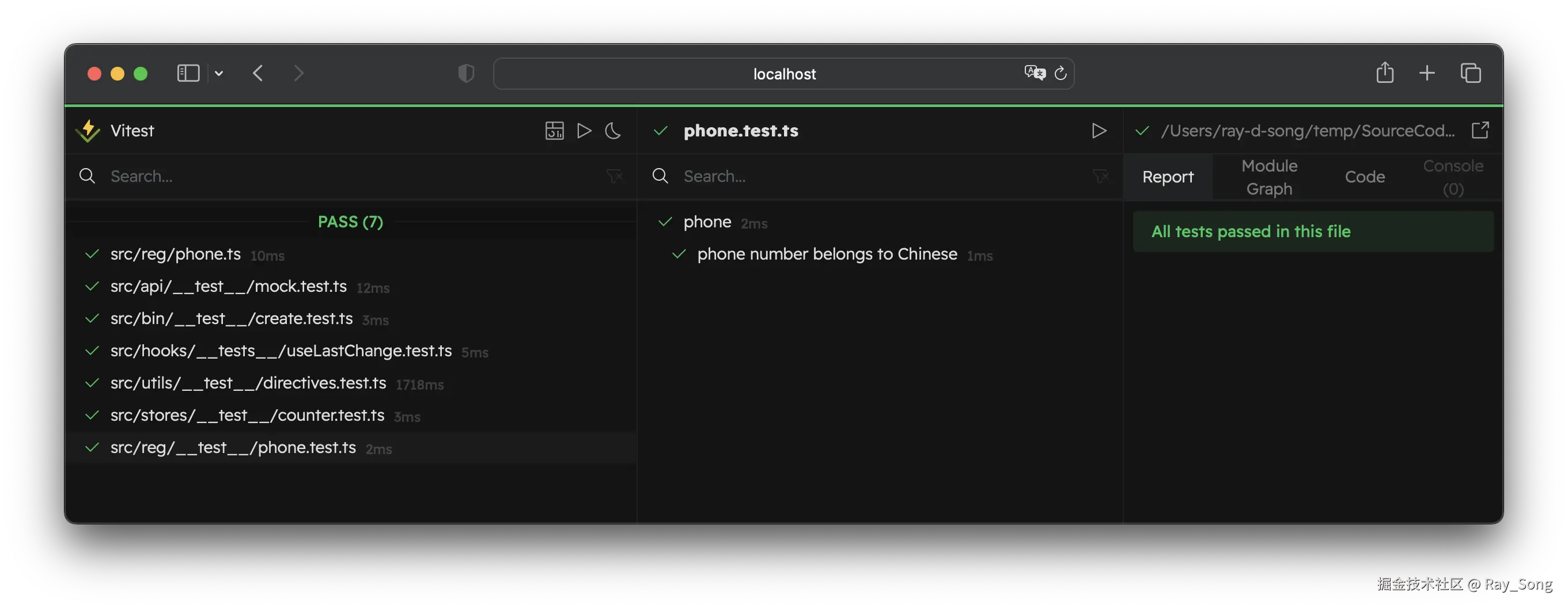Open the Console tab
This screenshot has width=1568, height=609.
pos(1453,177)
